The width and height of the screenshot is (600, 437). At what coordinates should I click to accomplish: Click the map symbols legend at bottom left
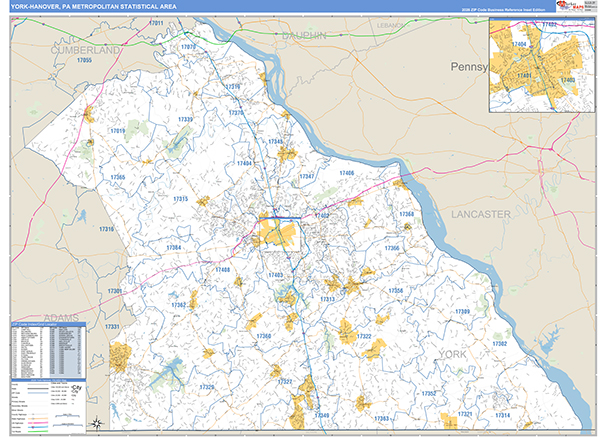click(x=46, y=400)
